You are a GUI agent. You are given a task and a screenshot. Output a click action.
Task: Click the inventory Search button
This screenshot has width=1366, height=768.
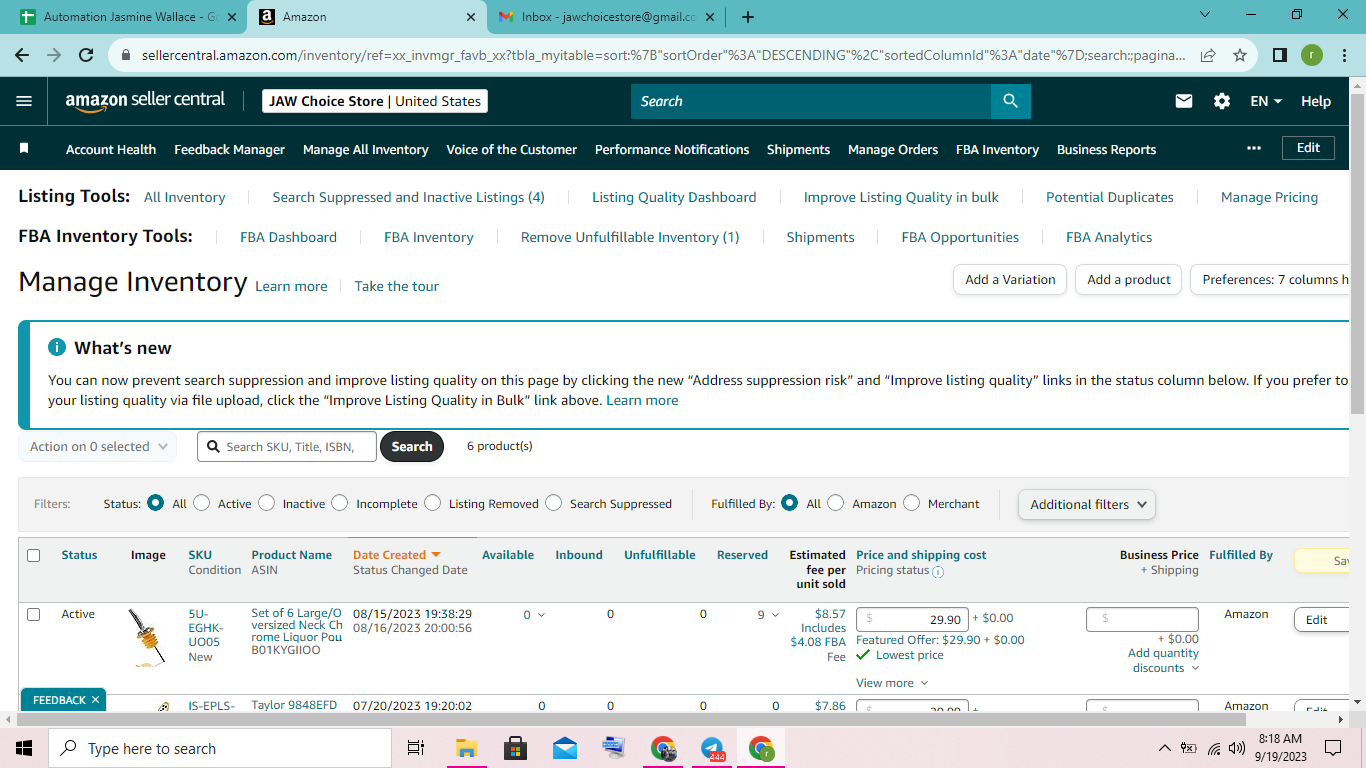(412, 446)
